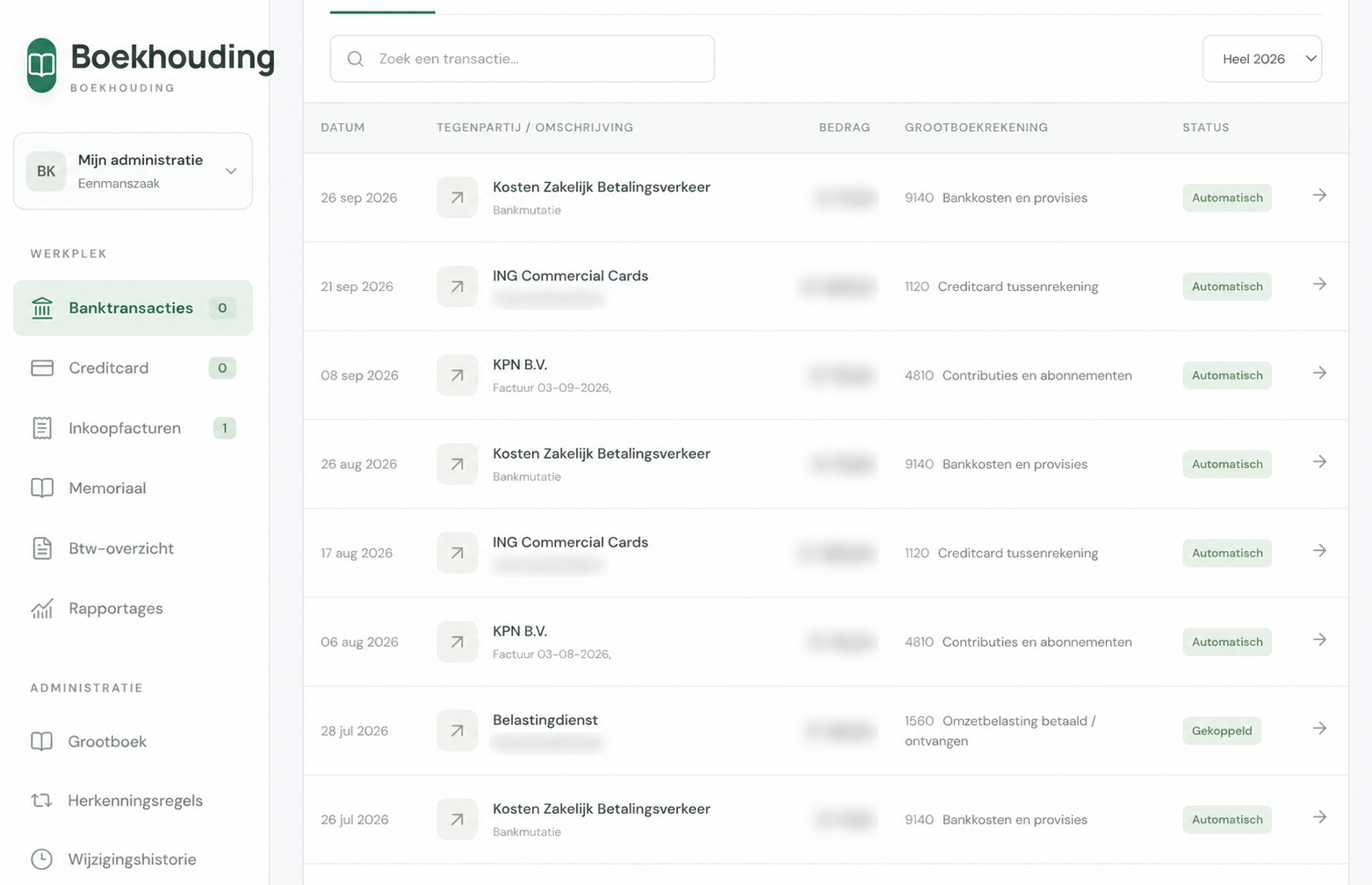The width and height of the screenshot is (1372, 885).
Task: Select the Creditcard card icon
Action: point(42,368)
